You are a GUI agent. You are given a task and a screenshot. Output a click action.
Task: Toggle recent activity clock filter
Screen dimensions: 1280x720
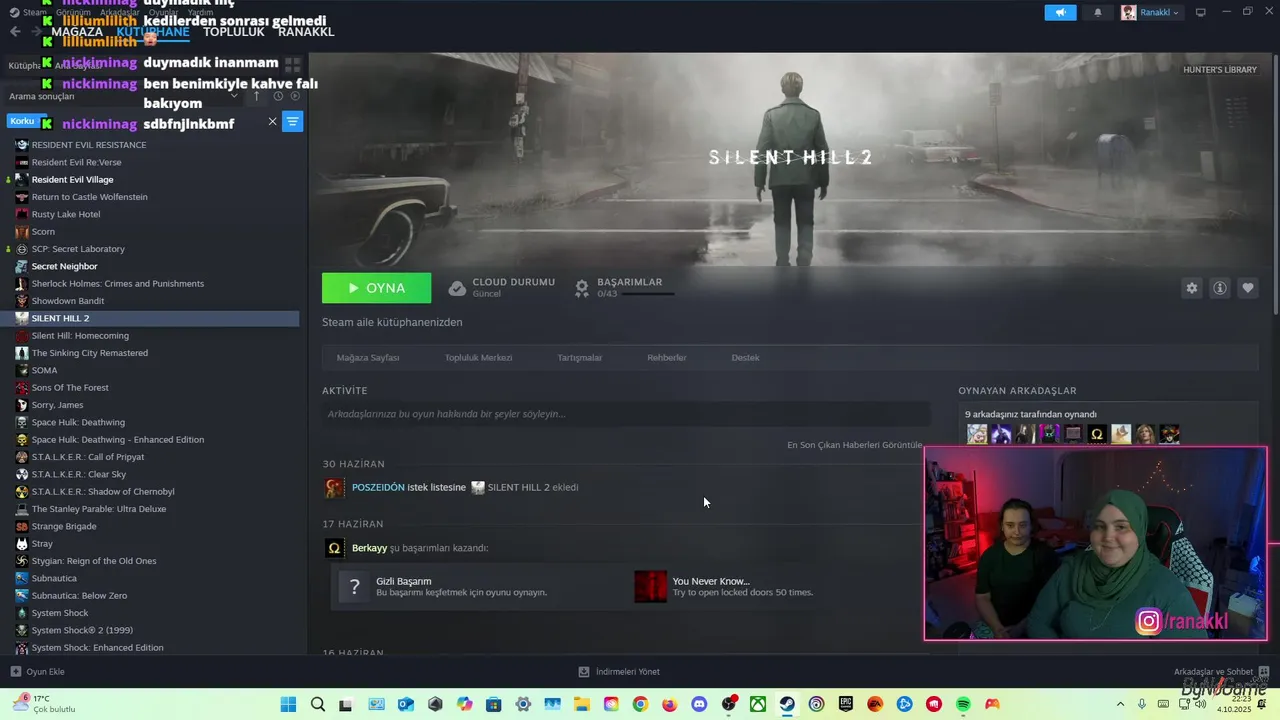[x=278, y=96]
